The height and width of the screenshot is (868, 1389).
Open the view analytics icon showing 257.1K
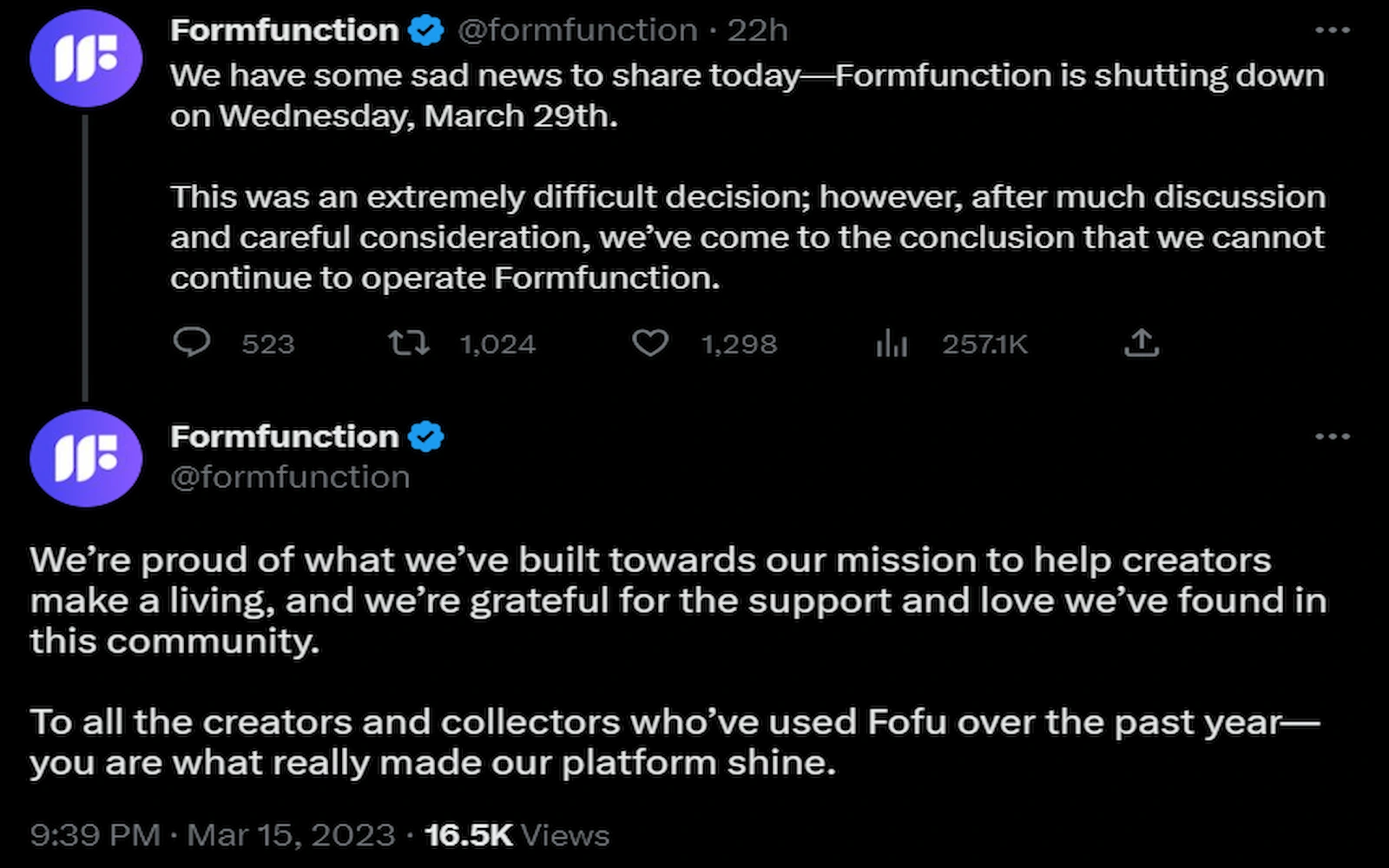(x=892, y=344)
